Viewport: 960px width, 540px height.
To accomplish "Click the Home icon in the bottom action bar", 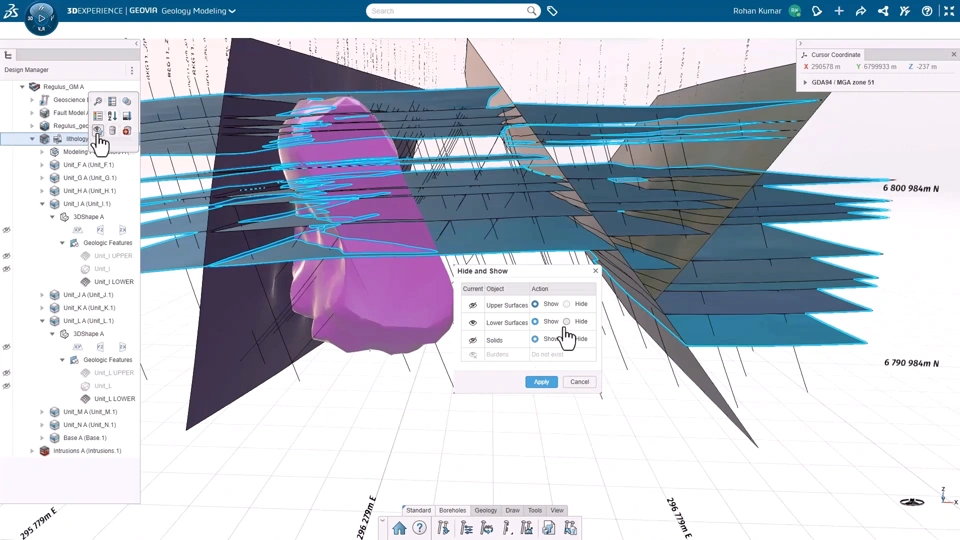I will click(x=399, y=528).
